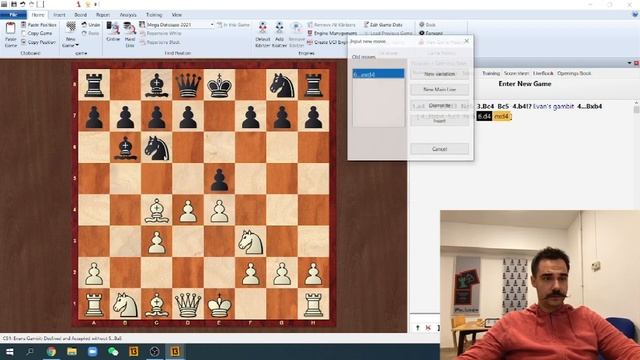Click the Remove All Kibitzers icon
The height and width of the screenshot is (360, 640).
point(310,25)
